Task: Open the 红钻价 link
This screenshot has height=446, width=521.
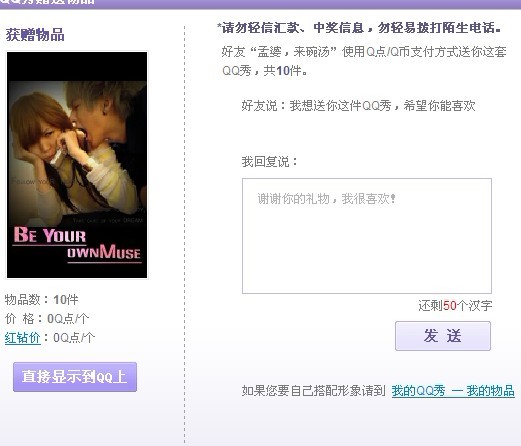Action: click(23, 338)
